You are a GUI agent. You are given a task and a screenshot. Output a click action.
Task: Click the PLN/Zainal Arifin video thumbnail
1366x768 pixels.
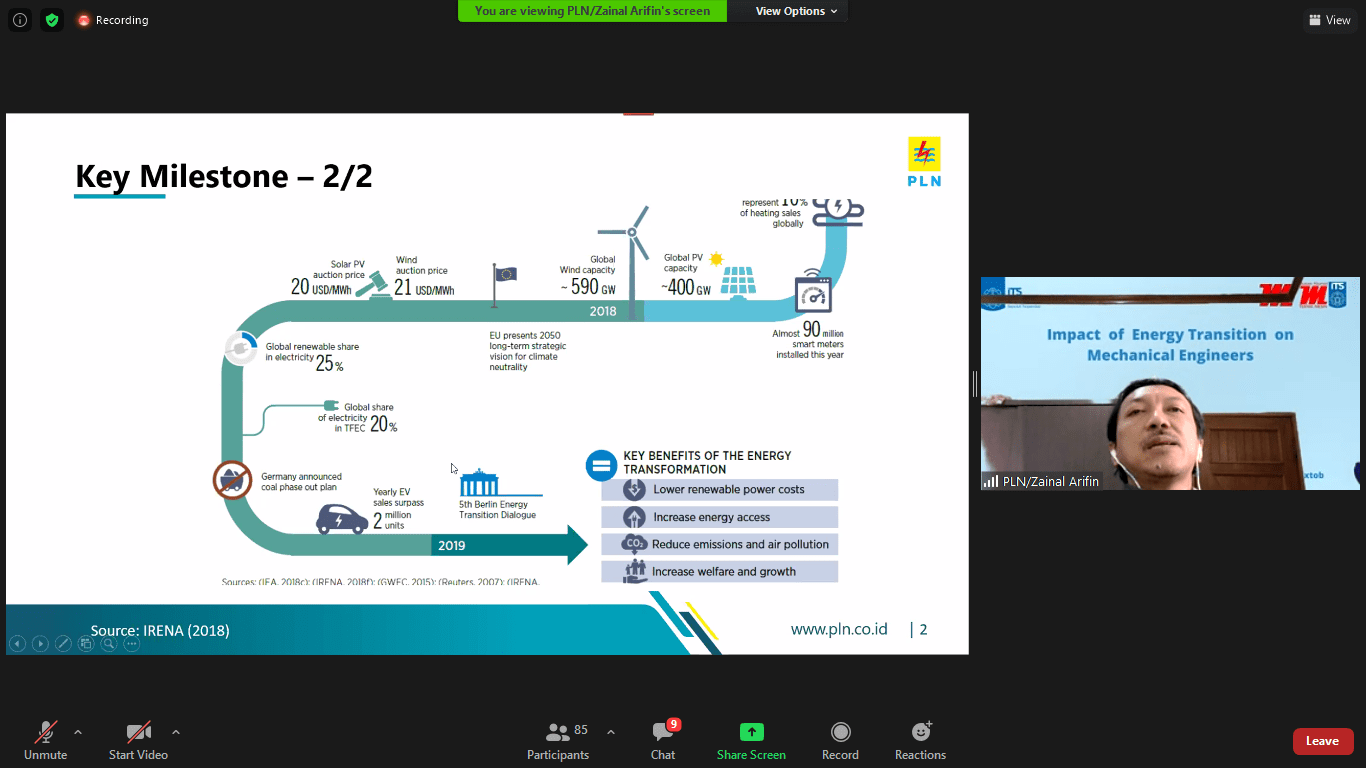tap(1170, 383)
